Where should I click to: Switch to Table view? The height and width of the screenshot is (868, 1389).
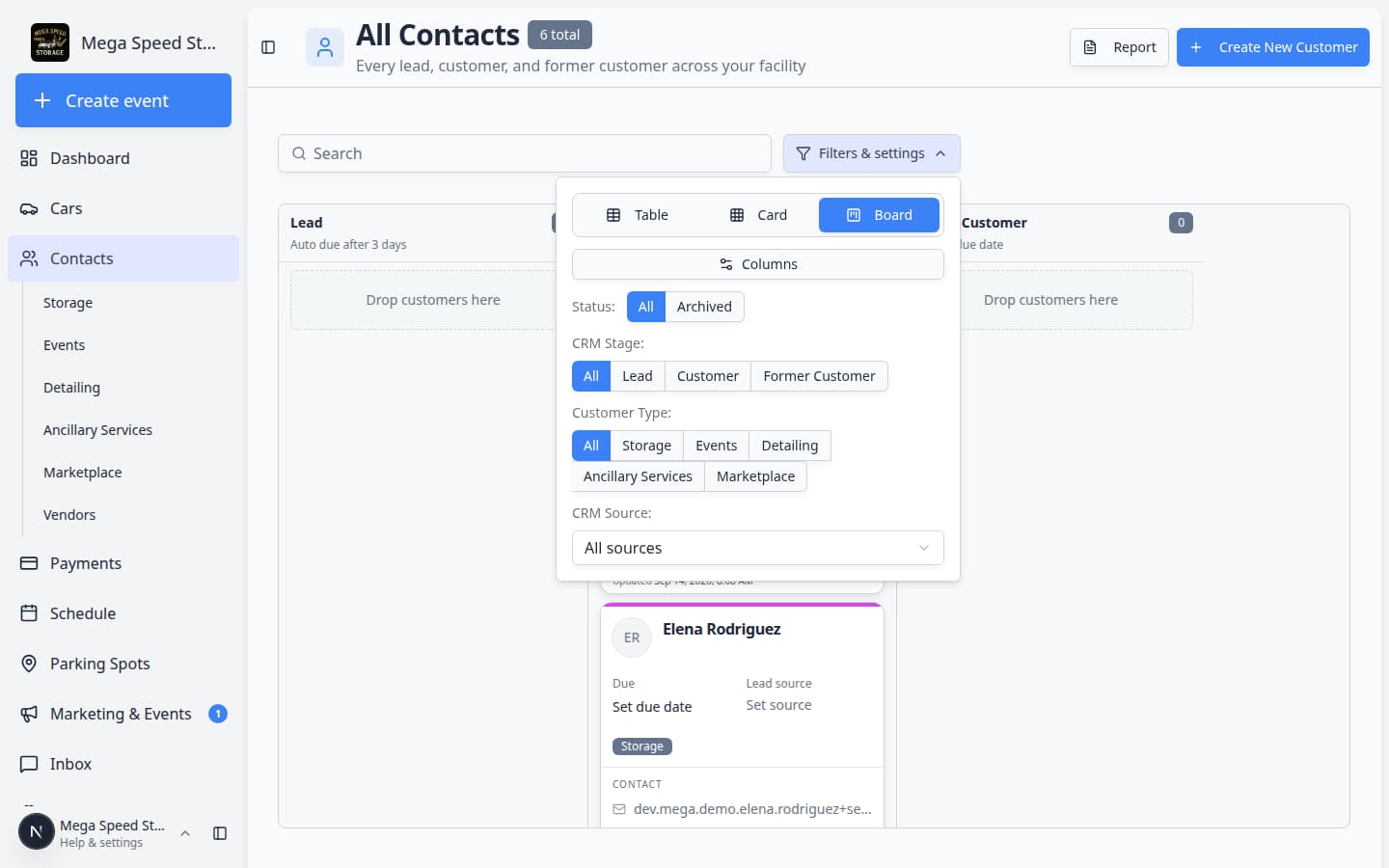(x=637, y=215)
